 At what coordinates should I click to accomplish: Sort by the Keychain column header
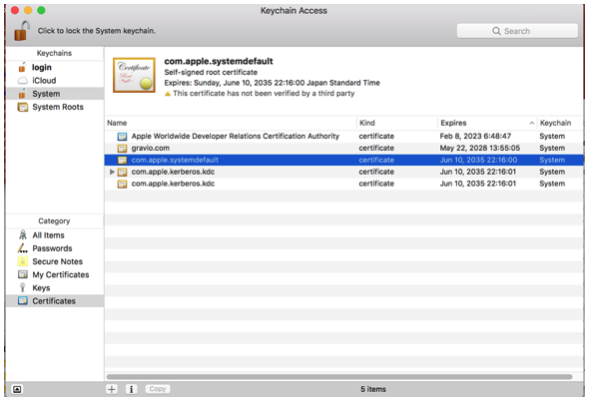coord(560,123)
